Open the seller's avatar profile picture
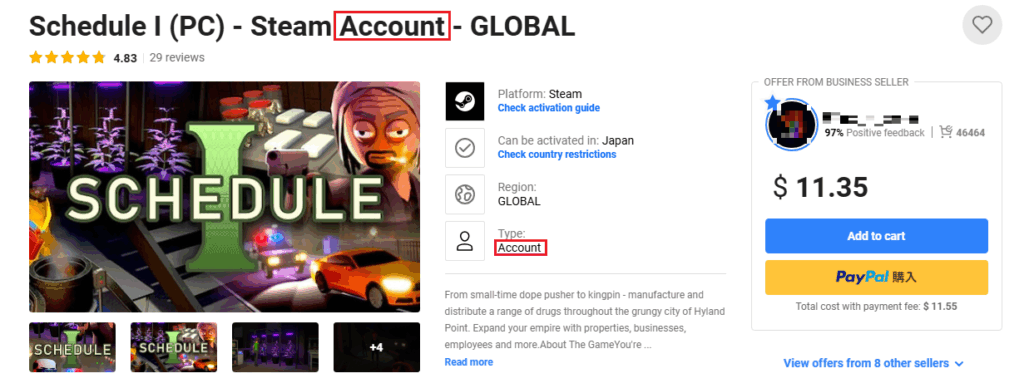1024x388 pixels. tap(792, 125)
